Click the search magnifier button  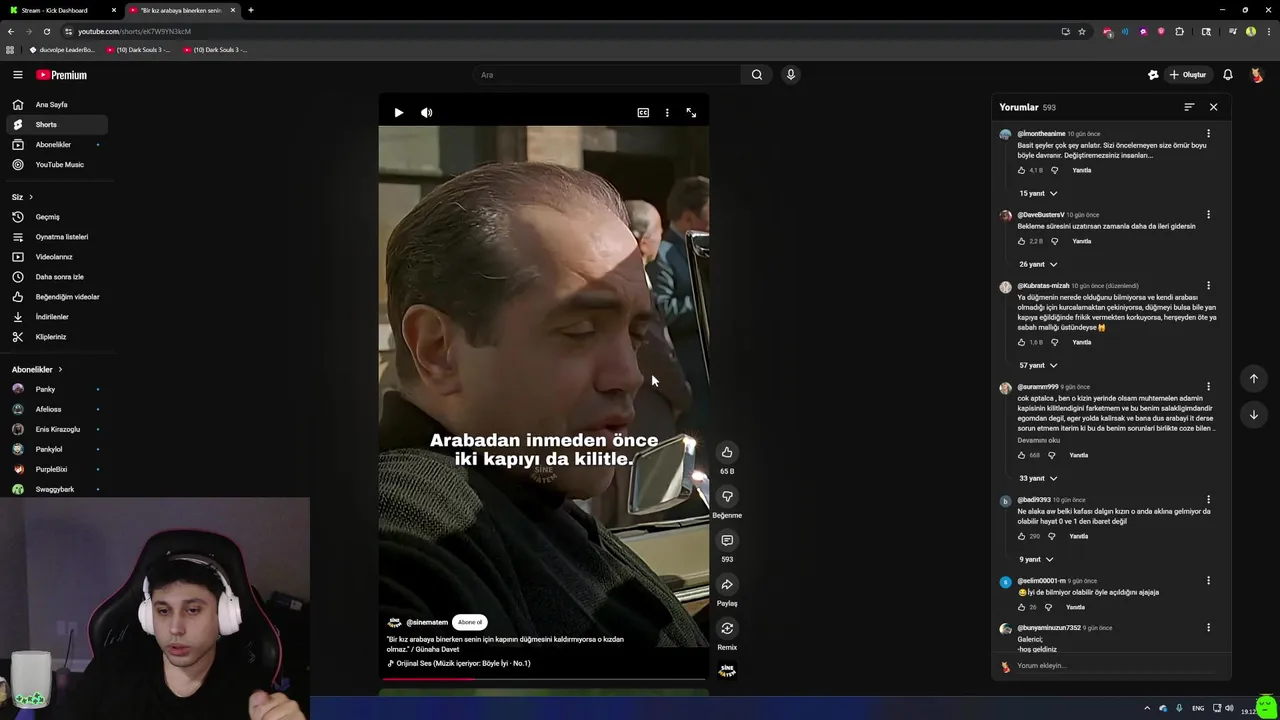(757, 75)
